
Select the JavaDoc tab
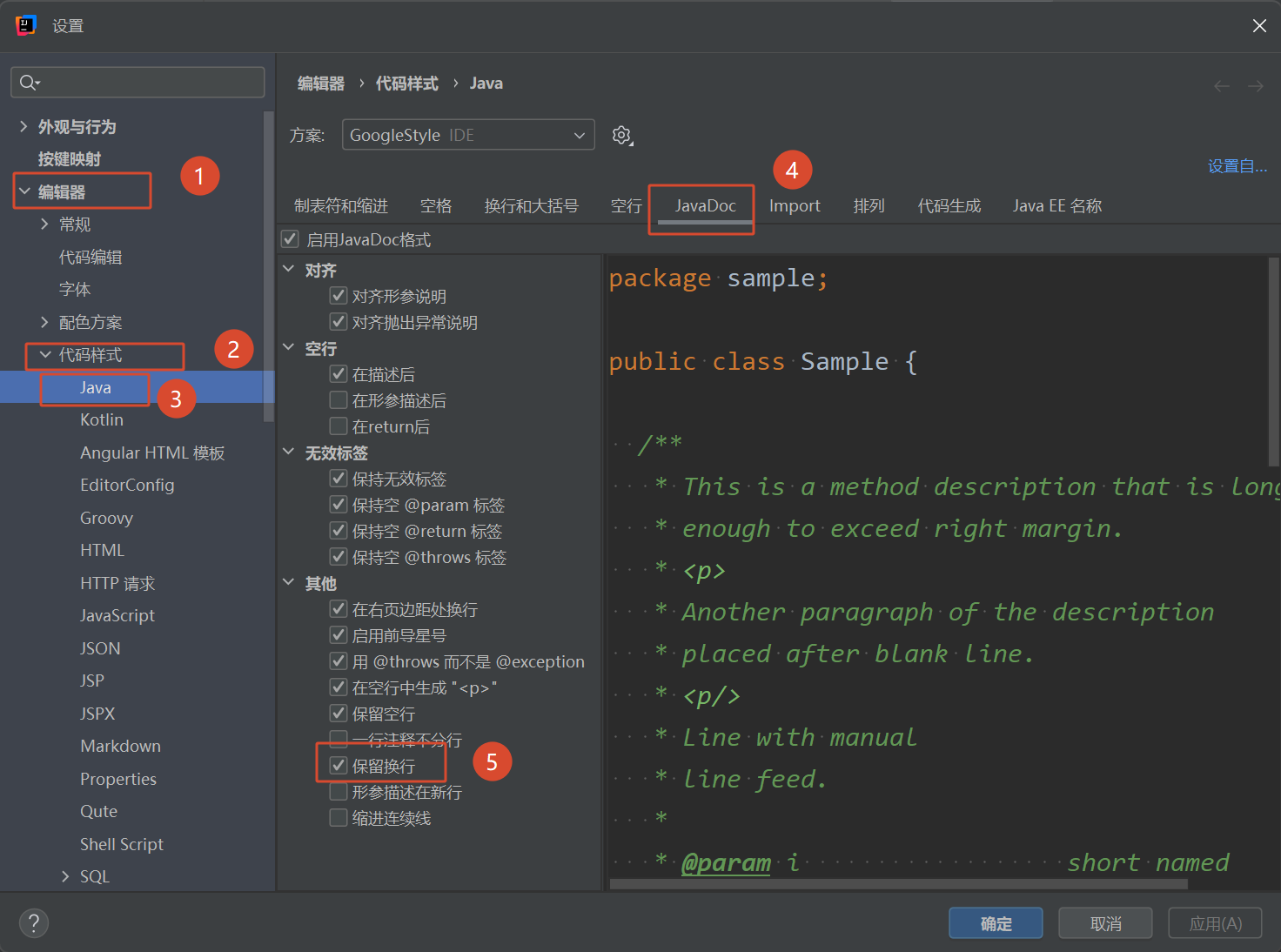pyautogui.click(x=706, y=206)
